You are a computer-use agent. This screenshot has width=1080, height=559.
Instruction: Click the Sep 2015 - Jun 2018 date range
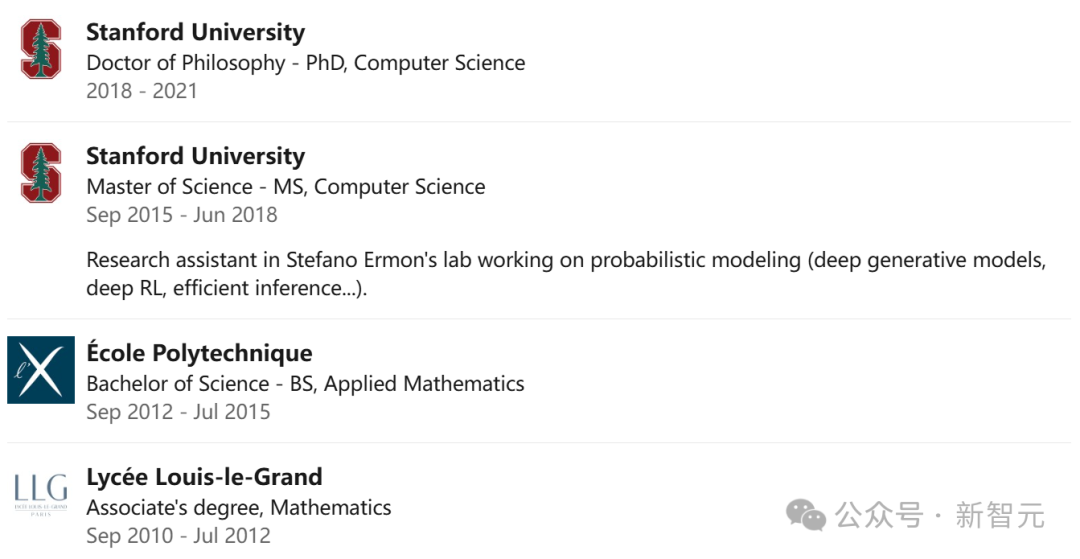[x=182, y=215]
